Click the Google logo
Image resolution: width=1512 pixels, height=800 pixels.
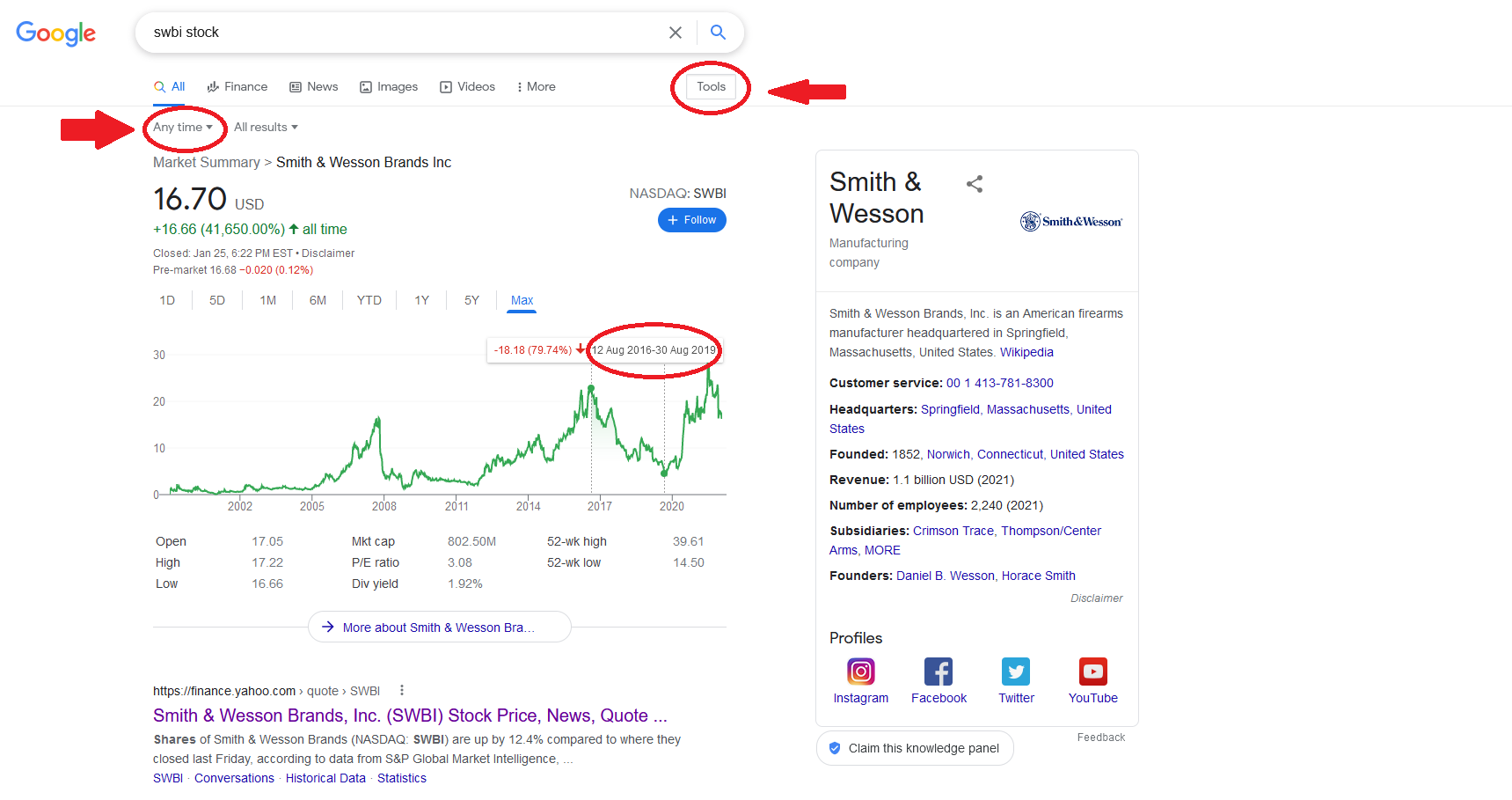[55, 33]
